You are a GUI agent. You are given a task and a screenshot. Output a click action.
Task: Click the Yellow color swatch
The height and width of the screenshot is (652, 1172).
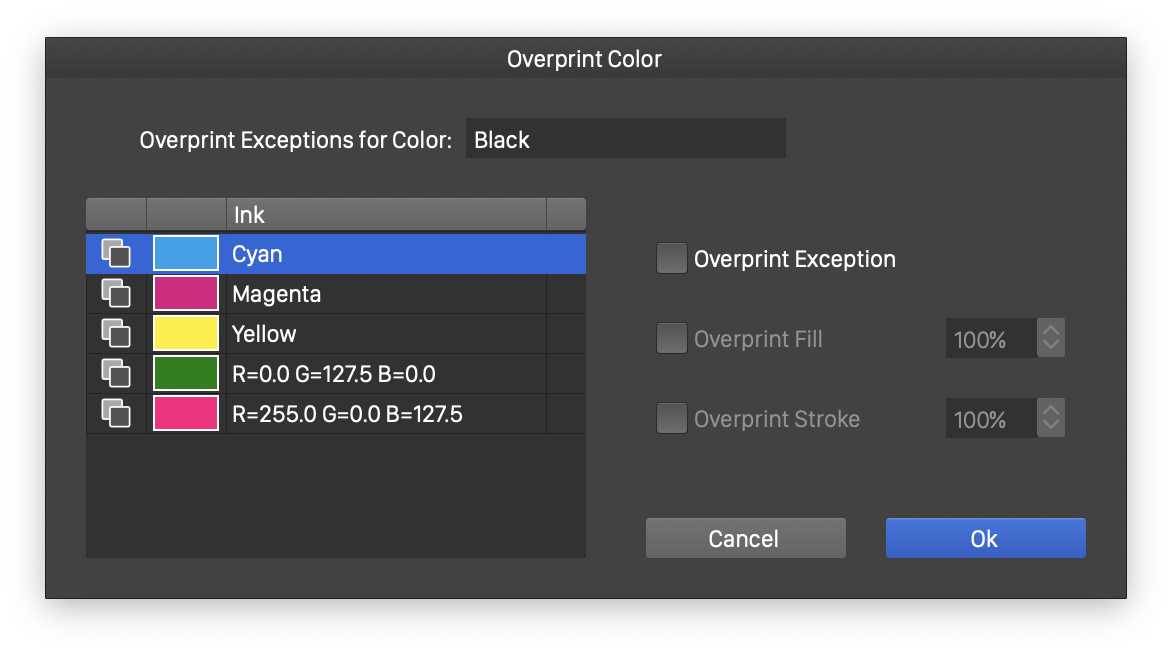click(x=186, y=334)
